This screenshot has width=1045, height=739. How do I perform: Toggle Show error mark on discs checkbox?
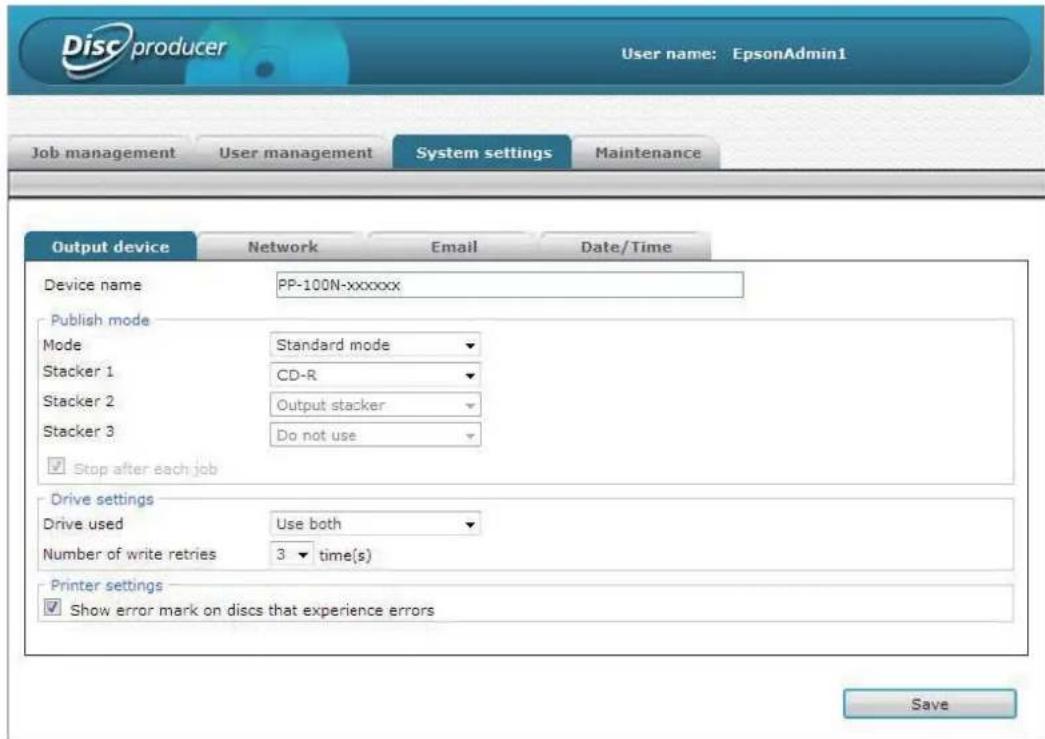click(53, 607)
